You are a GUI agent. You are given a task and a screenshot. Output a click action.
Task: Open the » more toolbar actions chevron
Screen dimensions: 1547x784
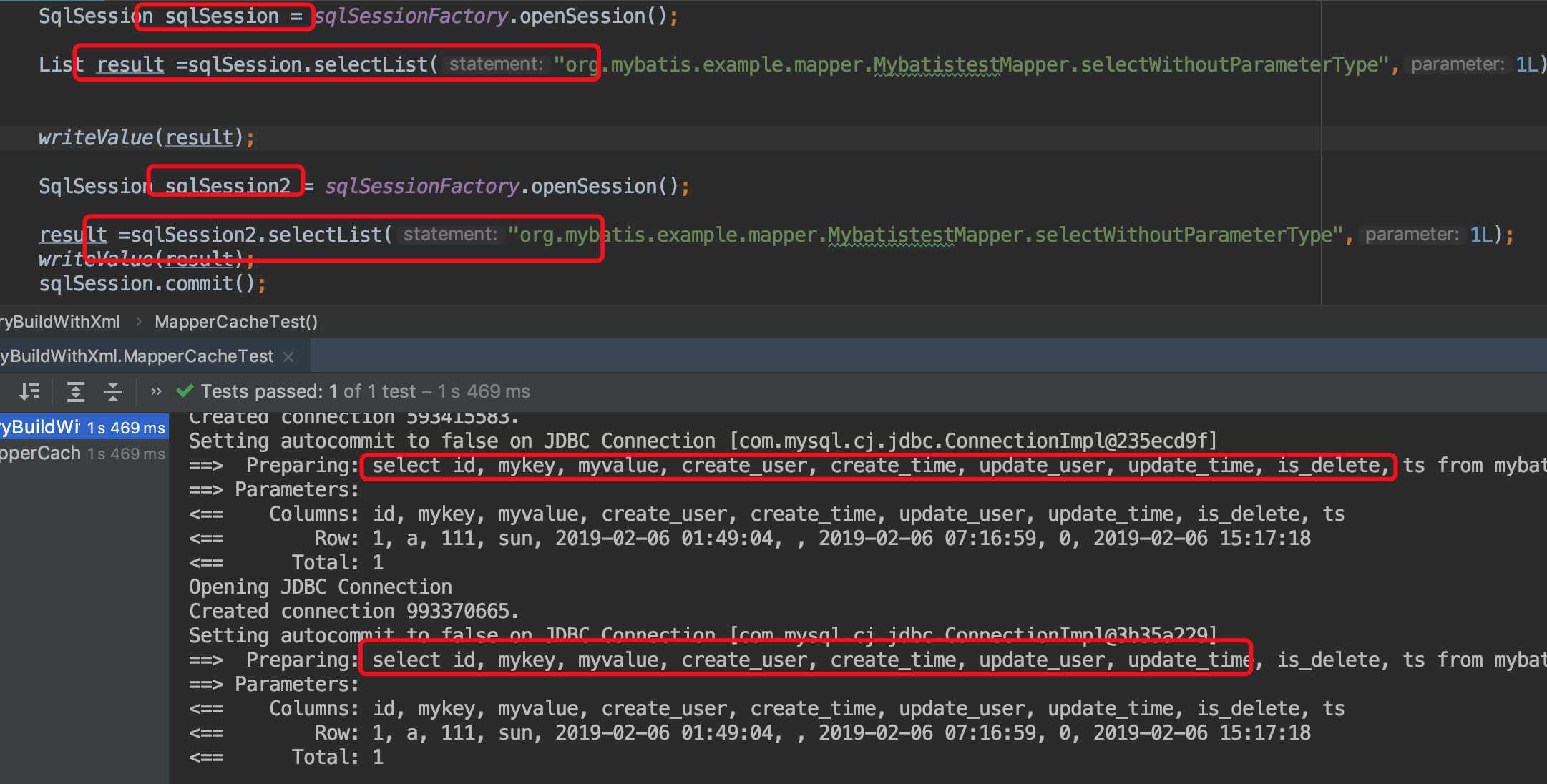156,391
